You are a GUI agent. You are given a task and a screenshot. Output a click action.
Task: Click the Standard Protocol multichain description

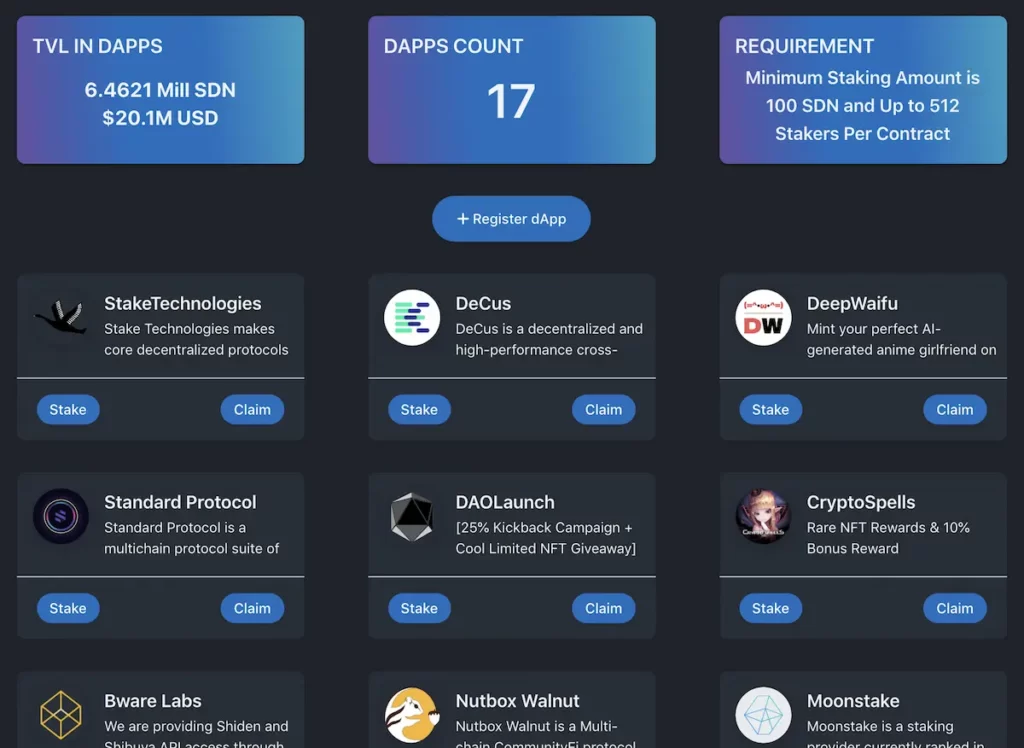[191, 538]
